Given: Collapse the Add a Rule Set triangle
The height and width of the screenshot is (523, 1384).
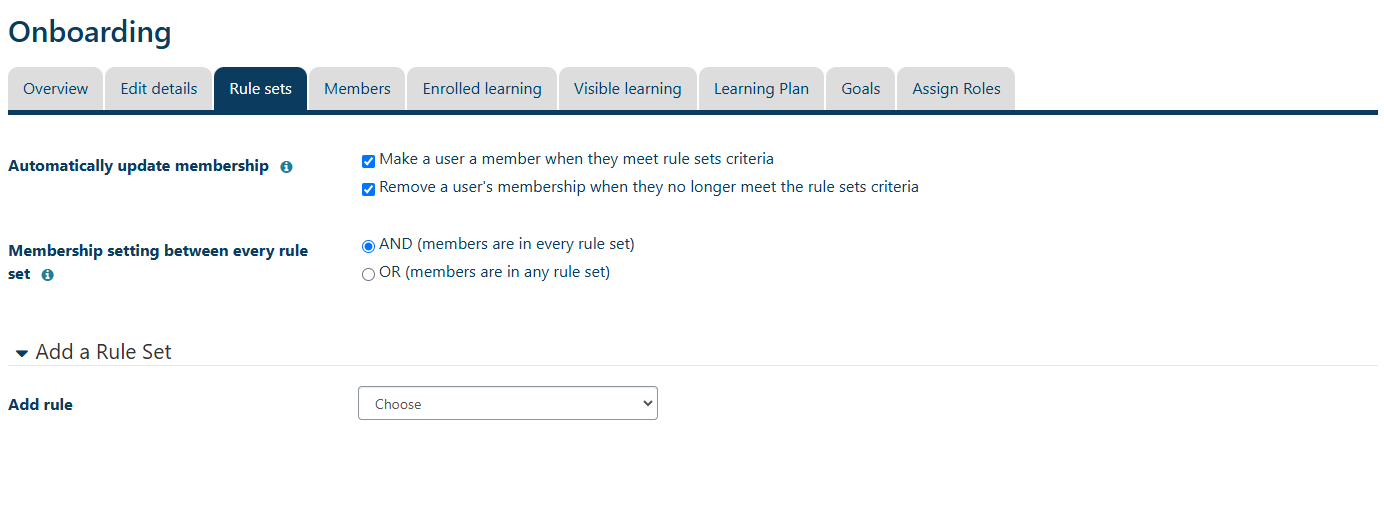Looking at the screenshot, I should [x=22, y=353].
